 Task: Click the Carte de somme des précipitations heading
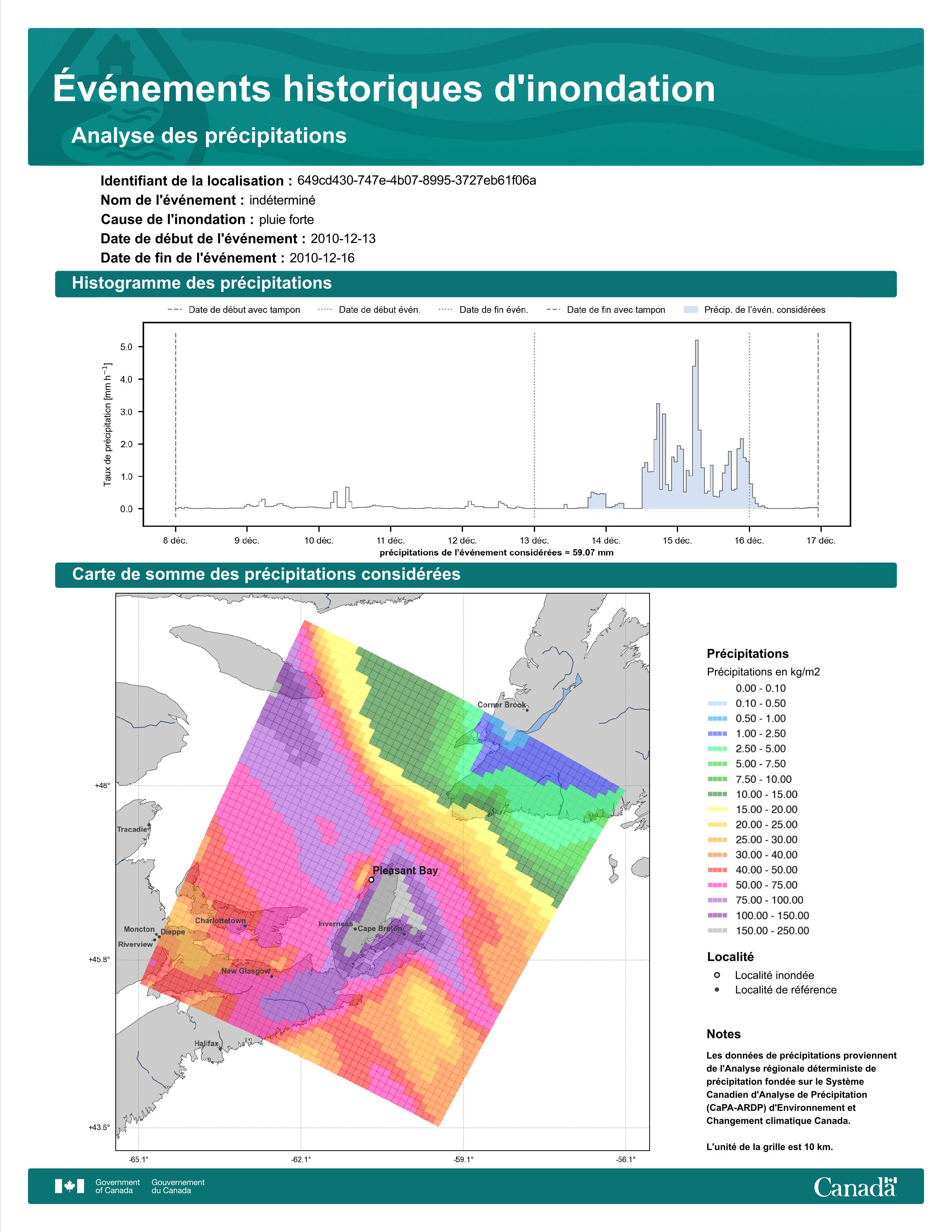click(266, 574)
